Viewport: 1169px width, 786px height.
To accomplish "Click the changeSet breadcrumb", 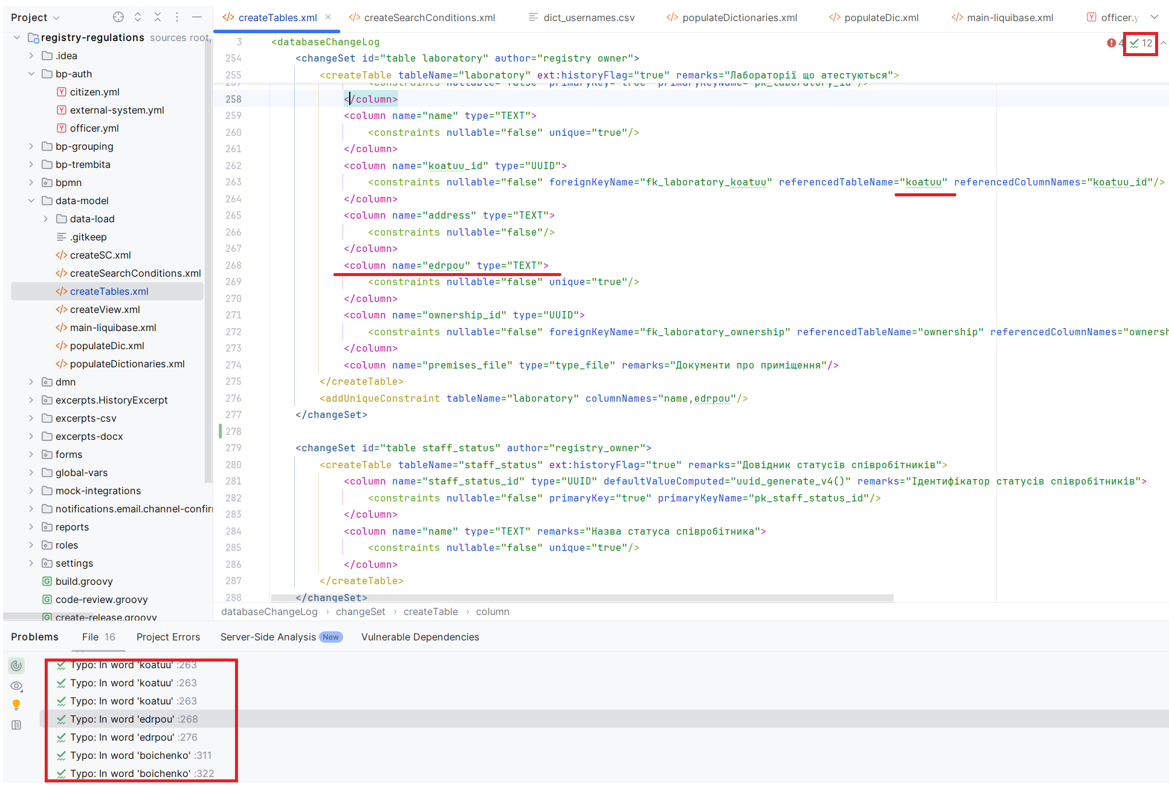I will tap(360, 611).
